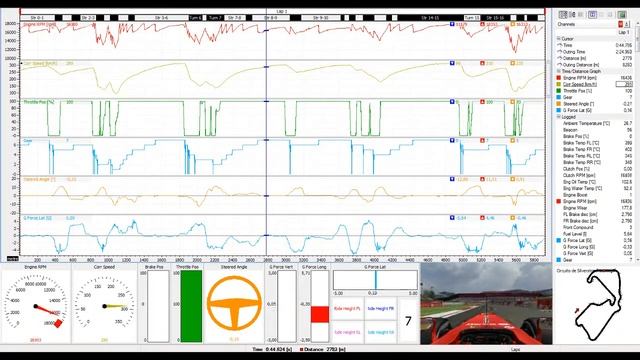This screenshot has height=360, width=640.
Task: Click the average marker icon in Steered Angle graph
Action: point(513,179)
